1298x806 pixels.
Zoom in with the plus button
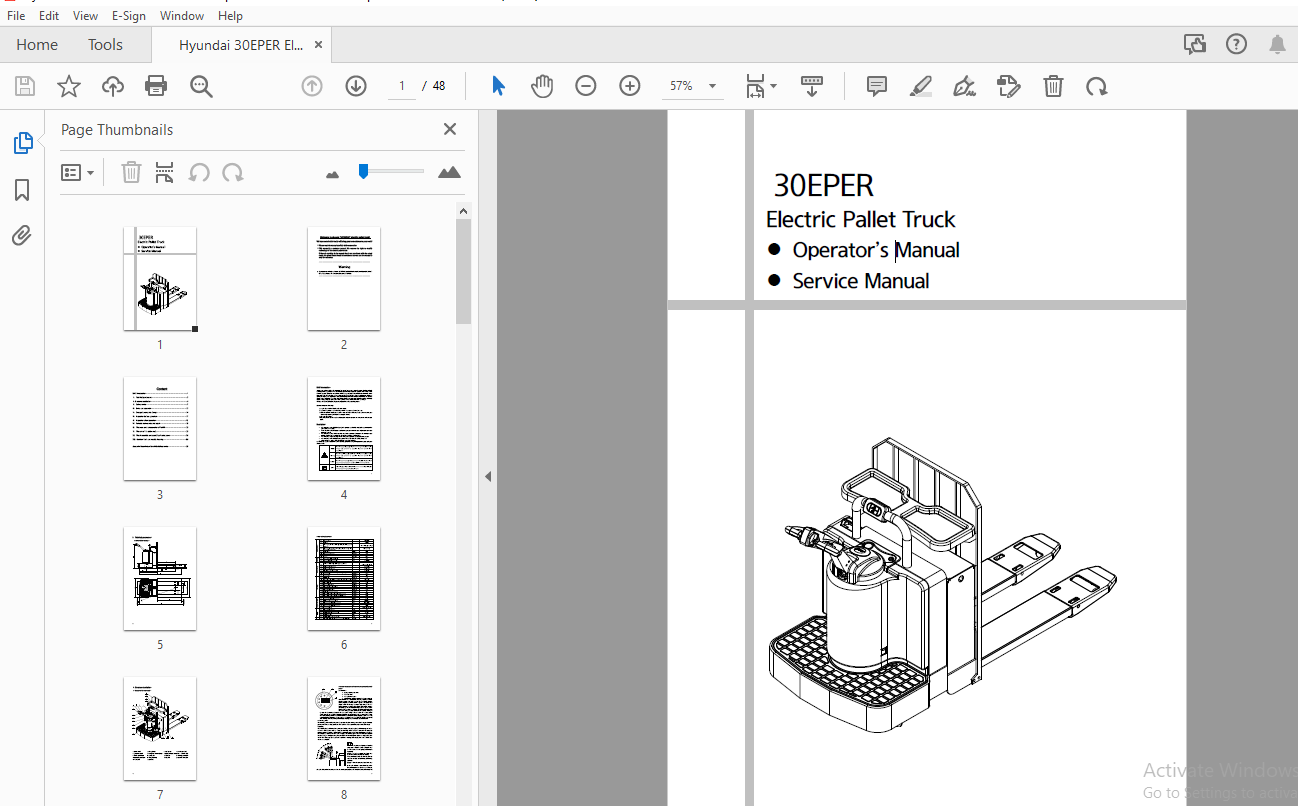coord(630,86)
